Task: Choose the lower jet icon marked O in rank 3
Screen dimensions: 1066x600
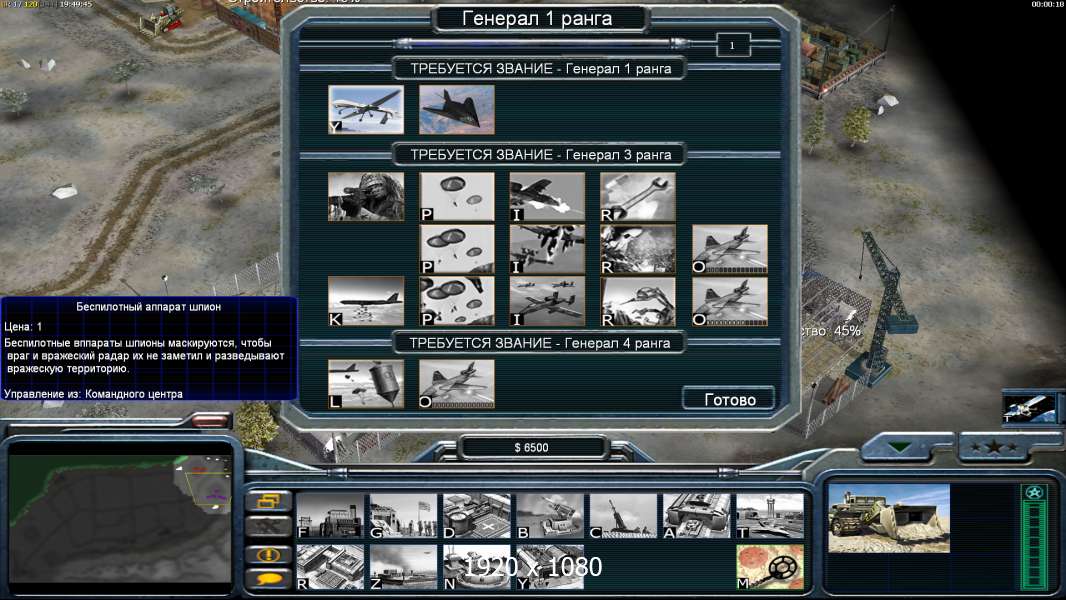Action: 730,301
